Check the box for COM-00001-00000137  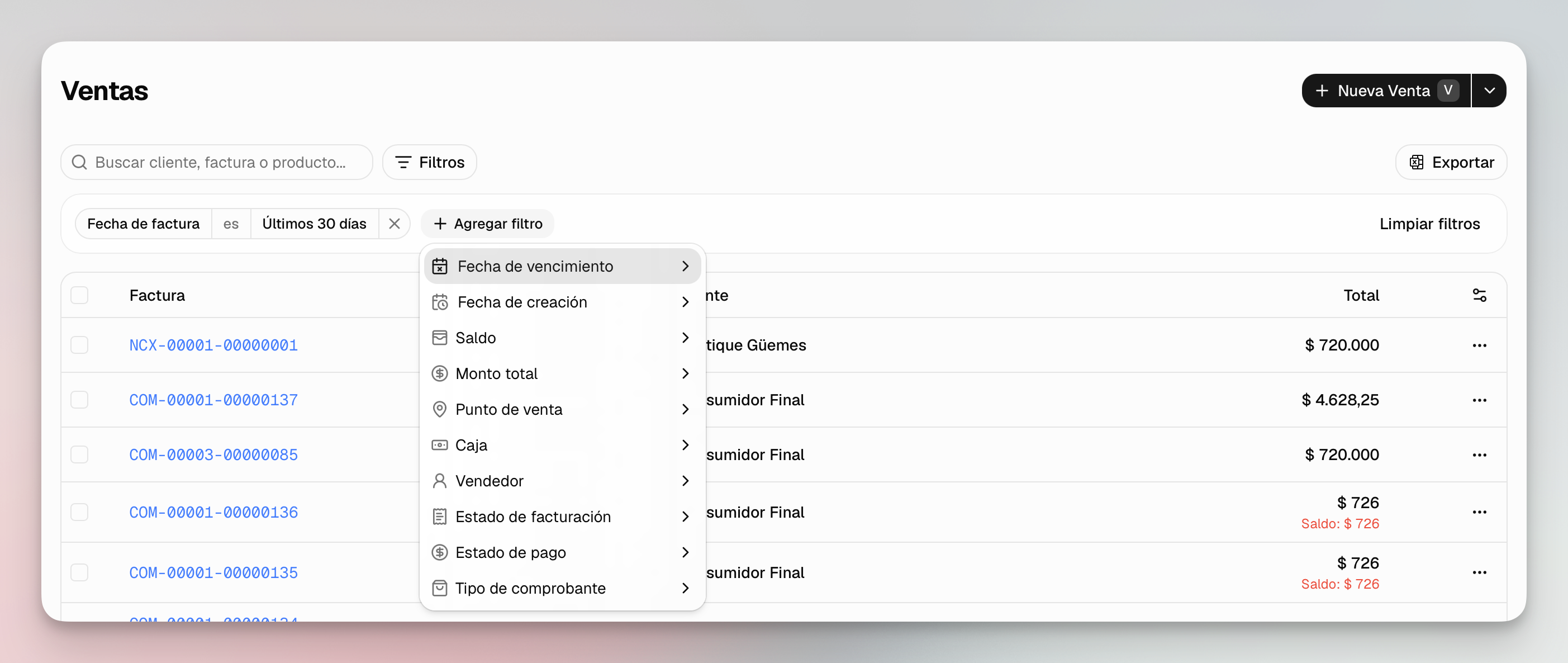click(79, 400)
